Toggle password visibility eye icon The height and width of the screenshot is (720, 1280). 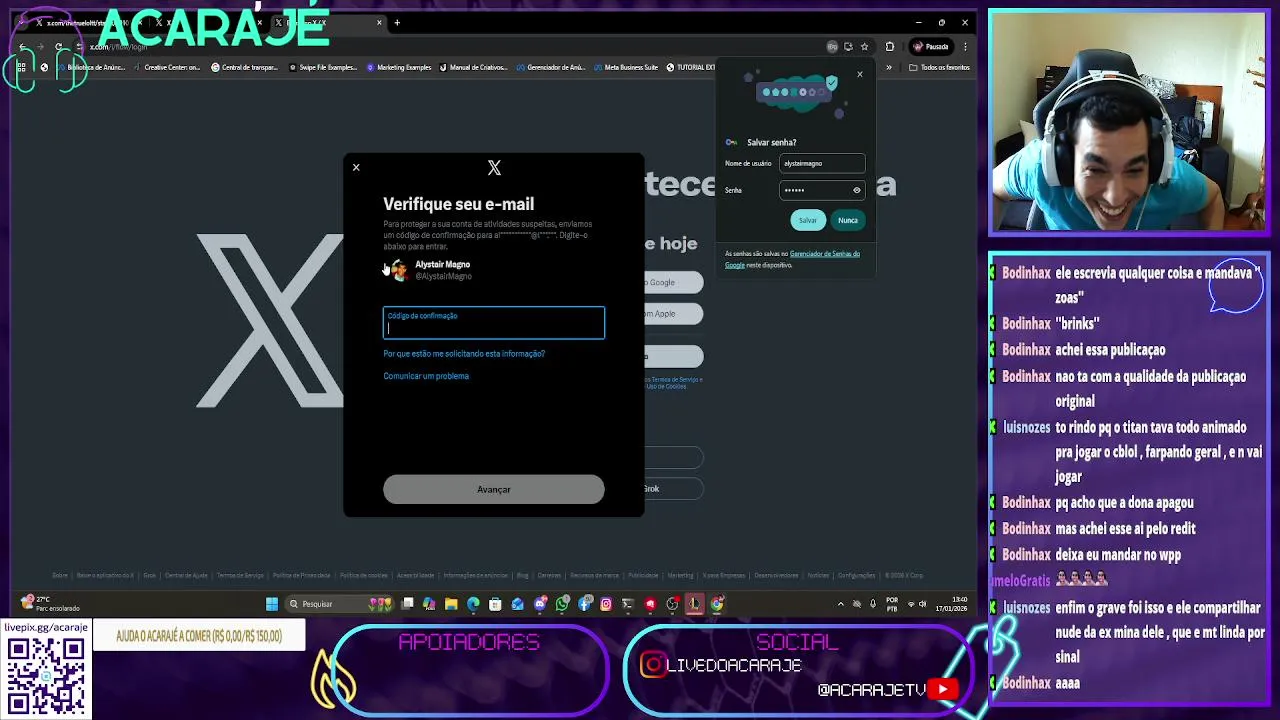tap(856, 190)
